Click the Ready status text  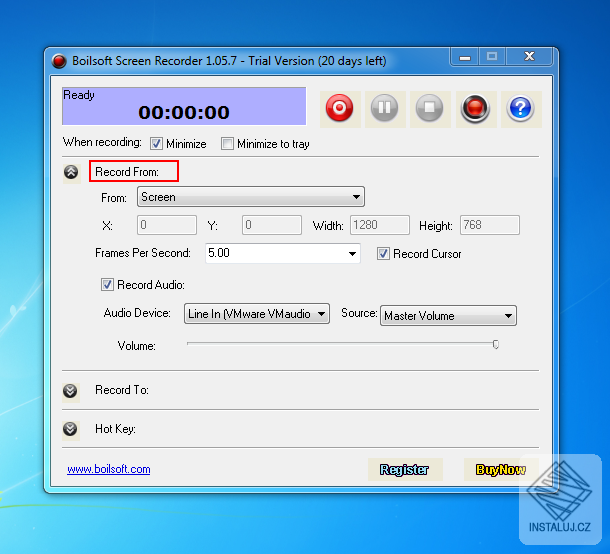tap(79, 95)
